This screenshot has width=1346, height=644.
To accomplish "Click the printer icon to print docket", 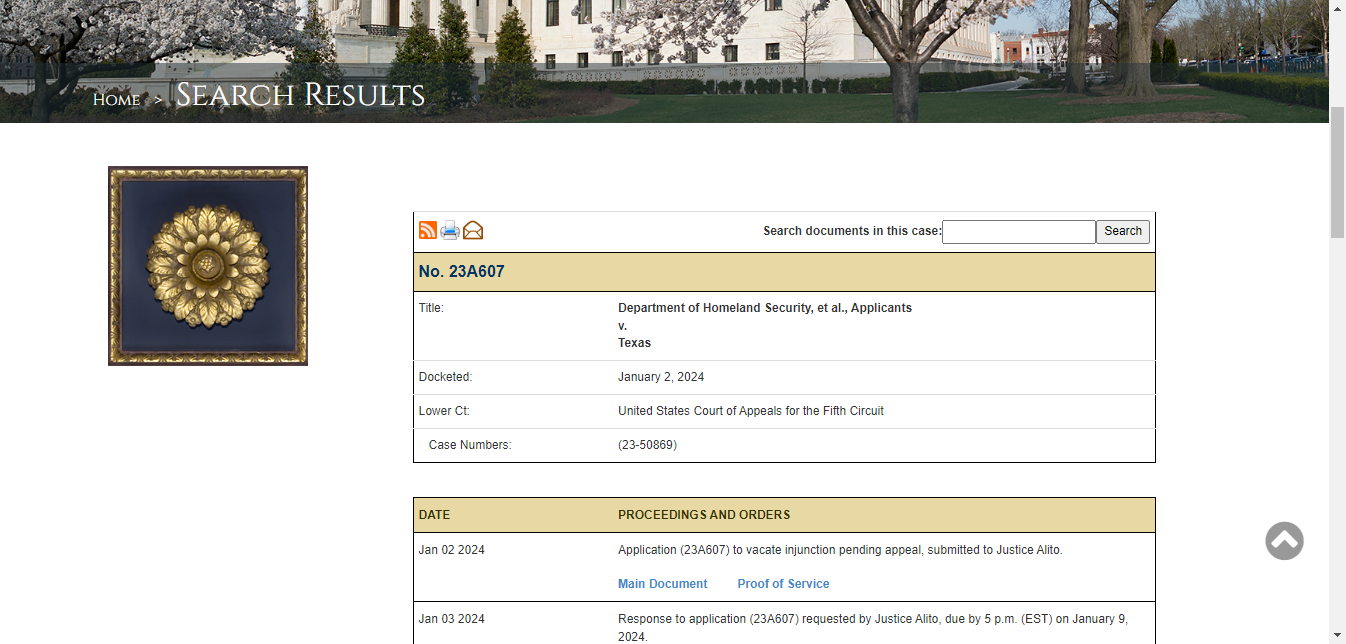I will point(450,230).
